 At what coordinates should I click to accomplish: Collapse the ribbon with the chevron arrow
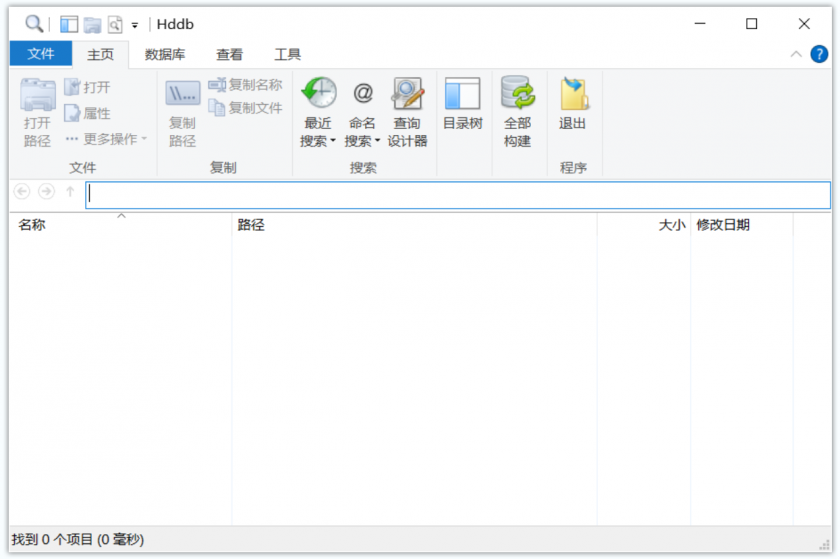796,54
